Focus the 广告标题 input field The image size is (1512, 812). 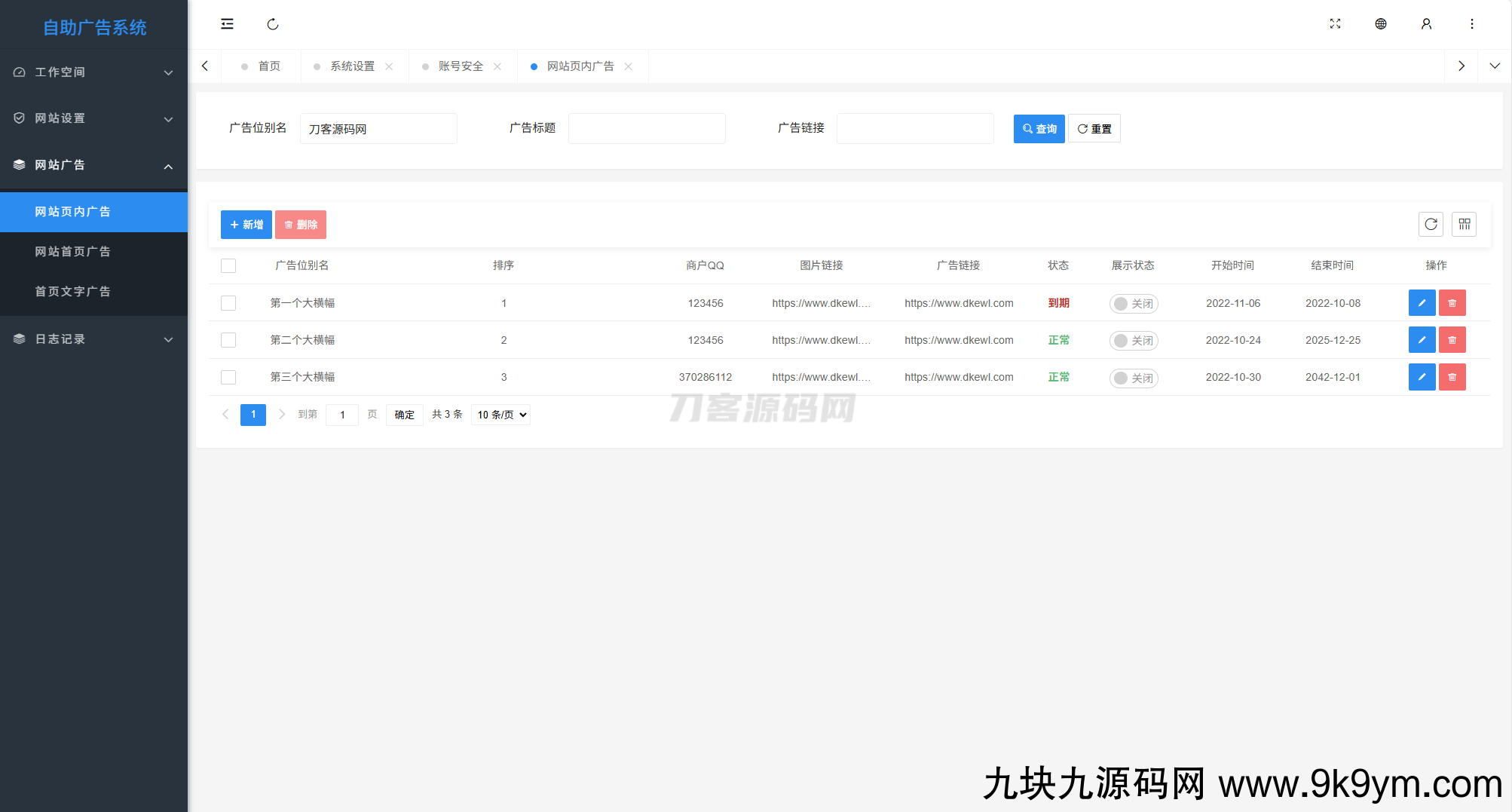[x=647, y=129]
